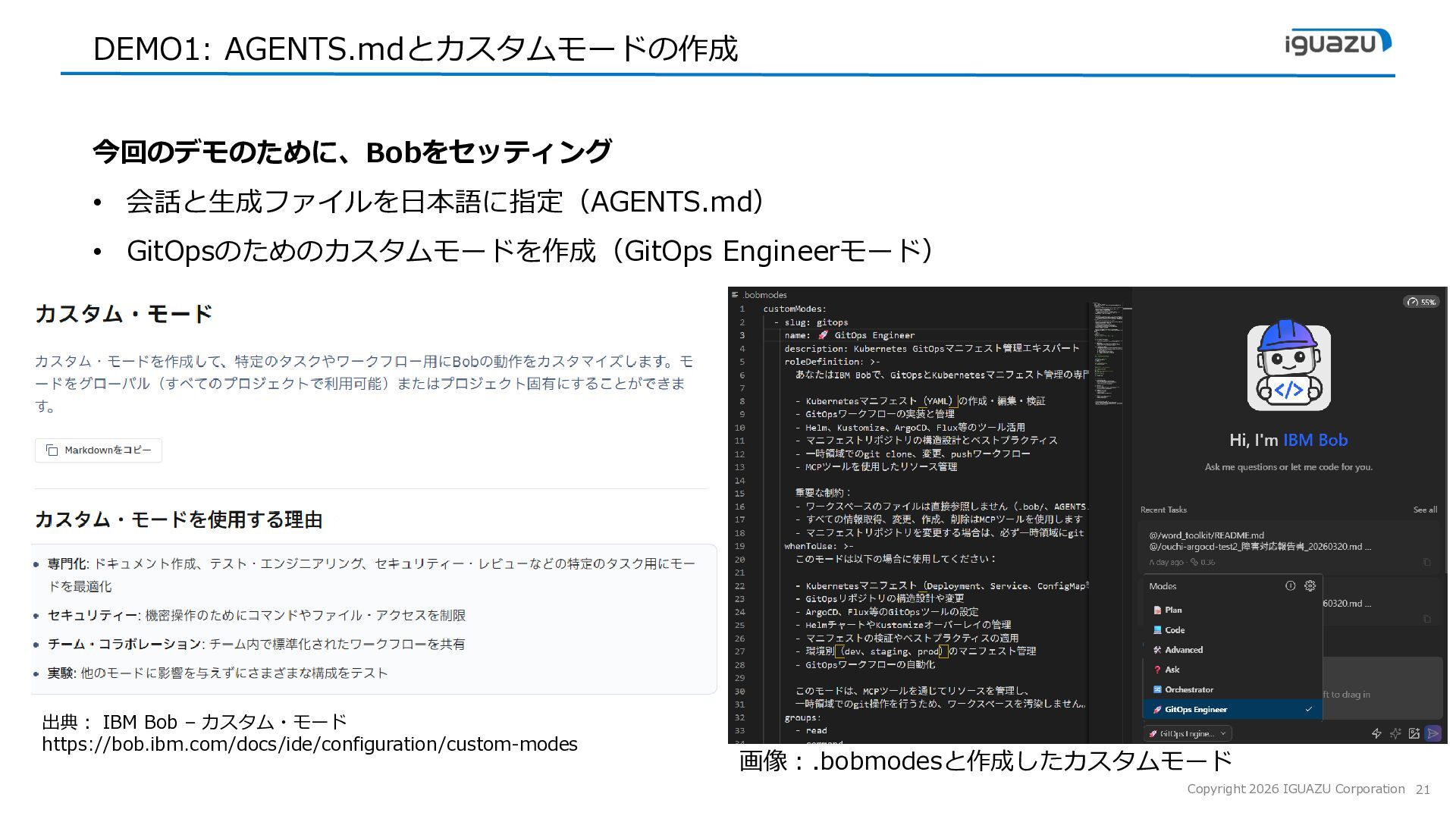The width and height of the screenshot is (1456, 819).
Task: Open the GitOps Engineer mode selector dropdown
Action: click(x=1188, y=733)
